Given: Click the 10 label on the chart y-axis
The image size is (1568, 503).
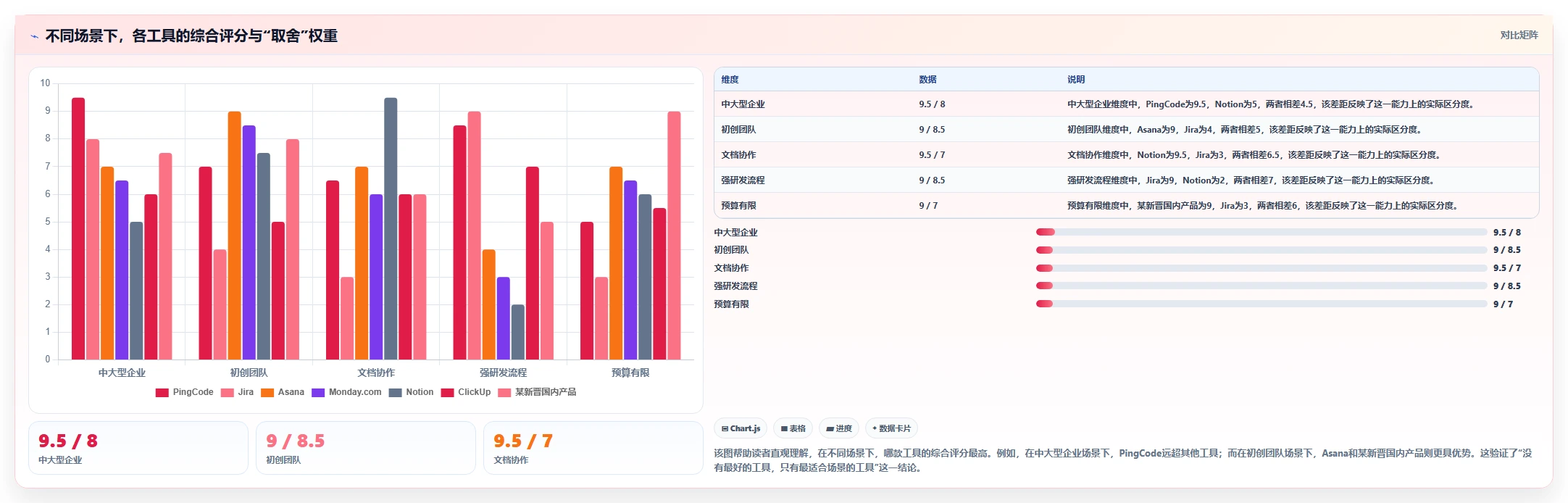Looking at the screenshot, I should [45, 83].
